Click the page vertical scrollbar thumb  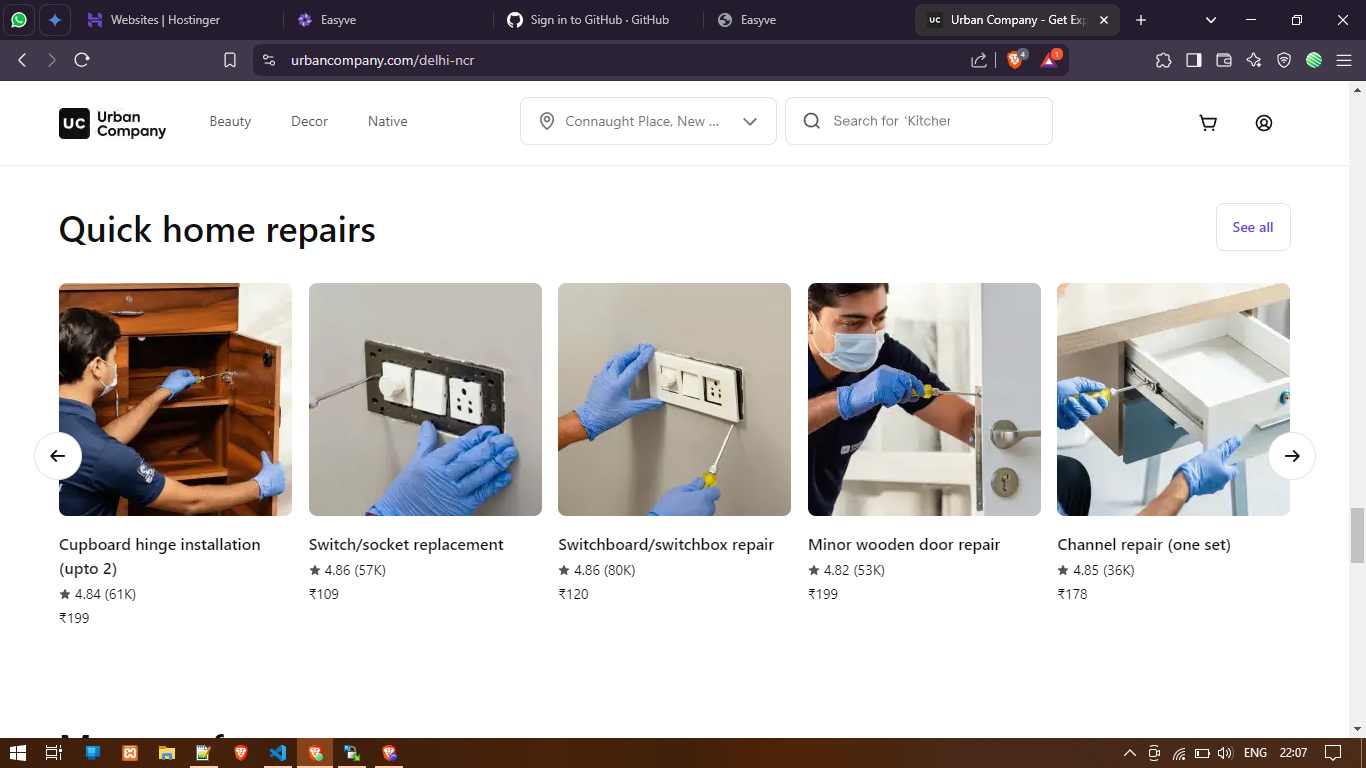point(1357,535)
